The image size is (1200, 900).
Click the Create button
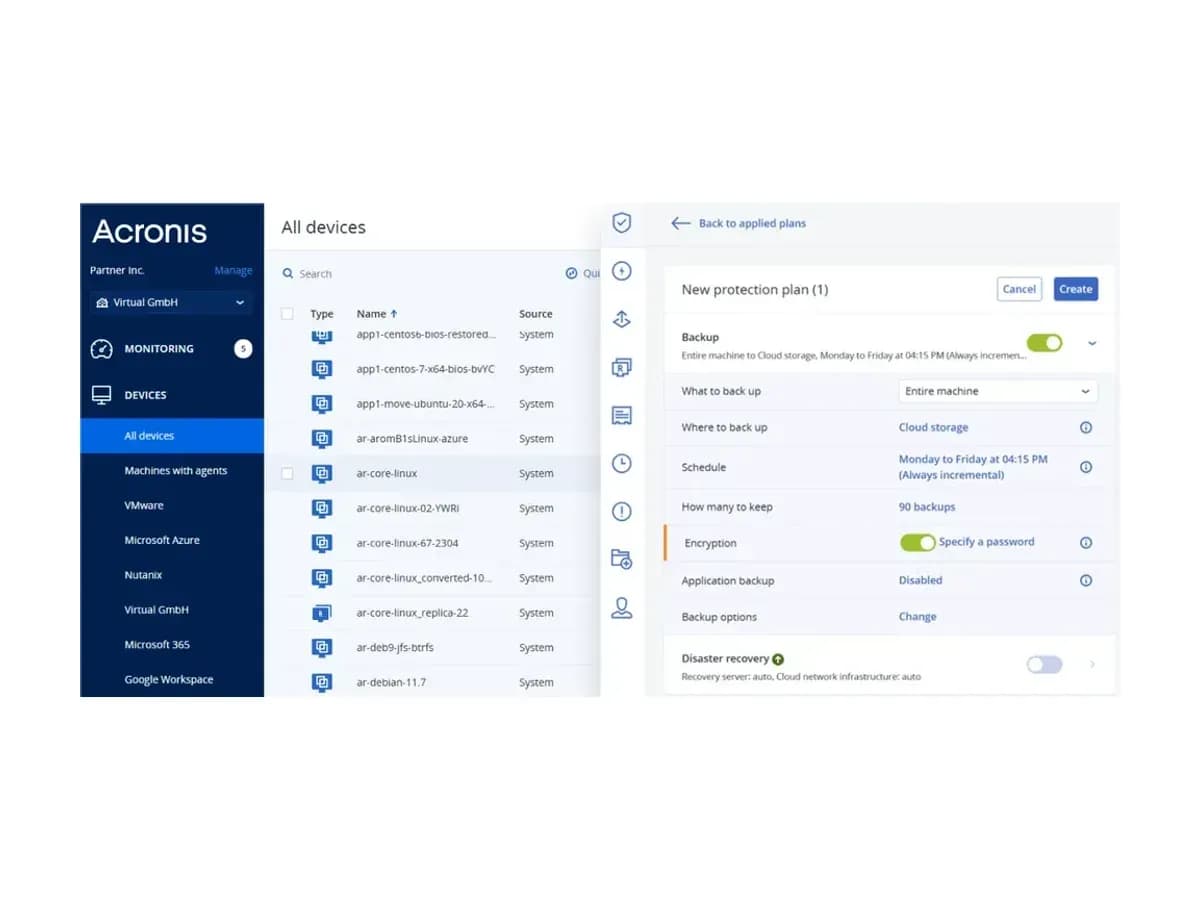[x=1076, y=289]
